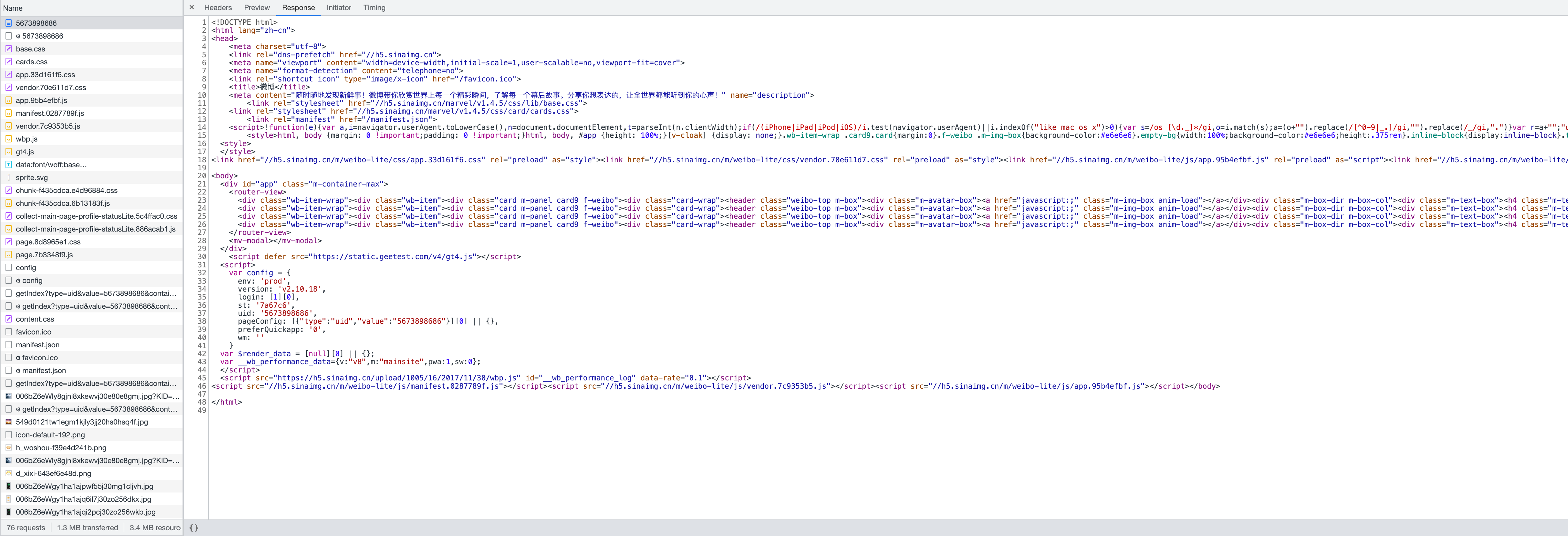Click the "preferQuickapp: '0'," line
The height and width of the screenshot is (536, 1568).
click(x=282, y=330)
